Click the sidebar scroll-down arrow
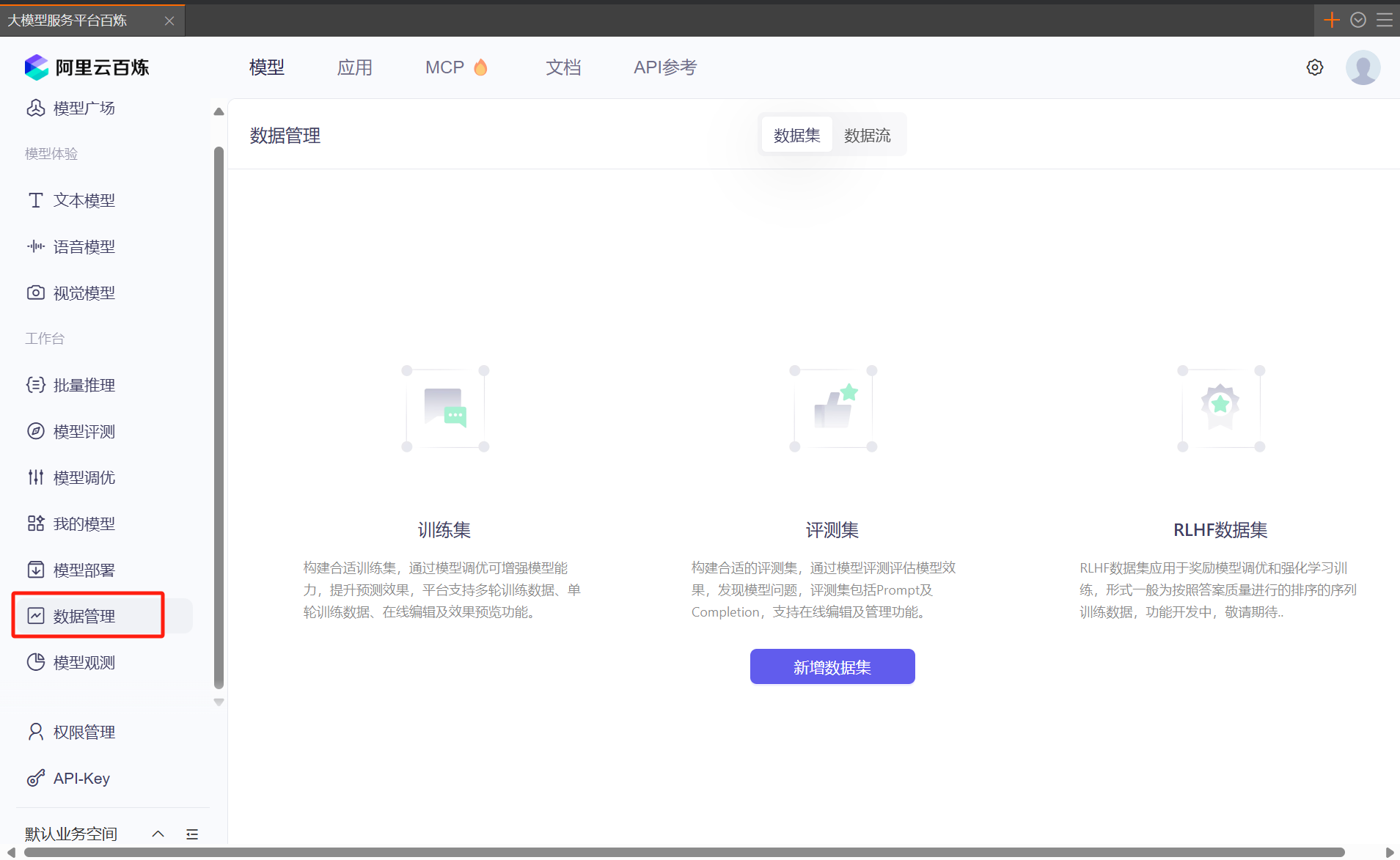 [219, 702]
